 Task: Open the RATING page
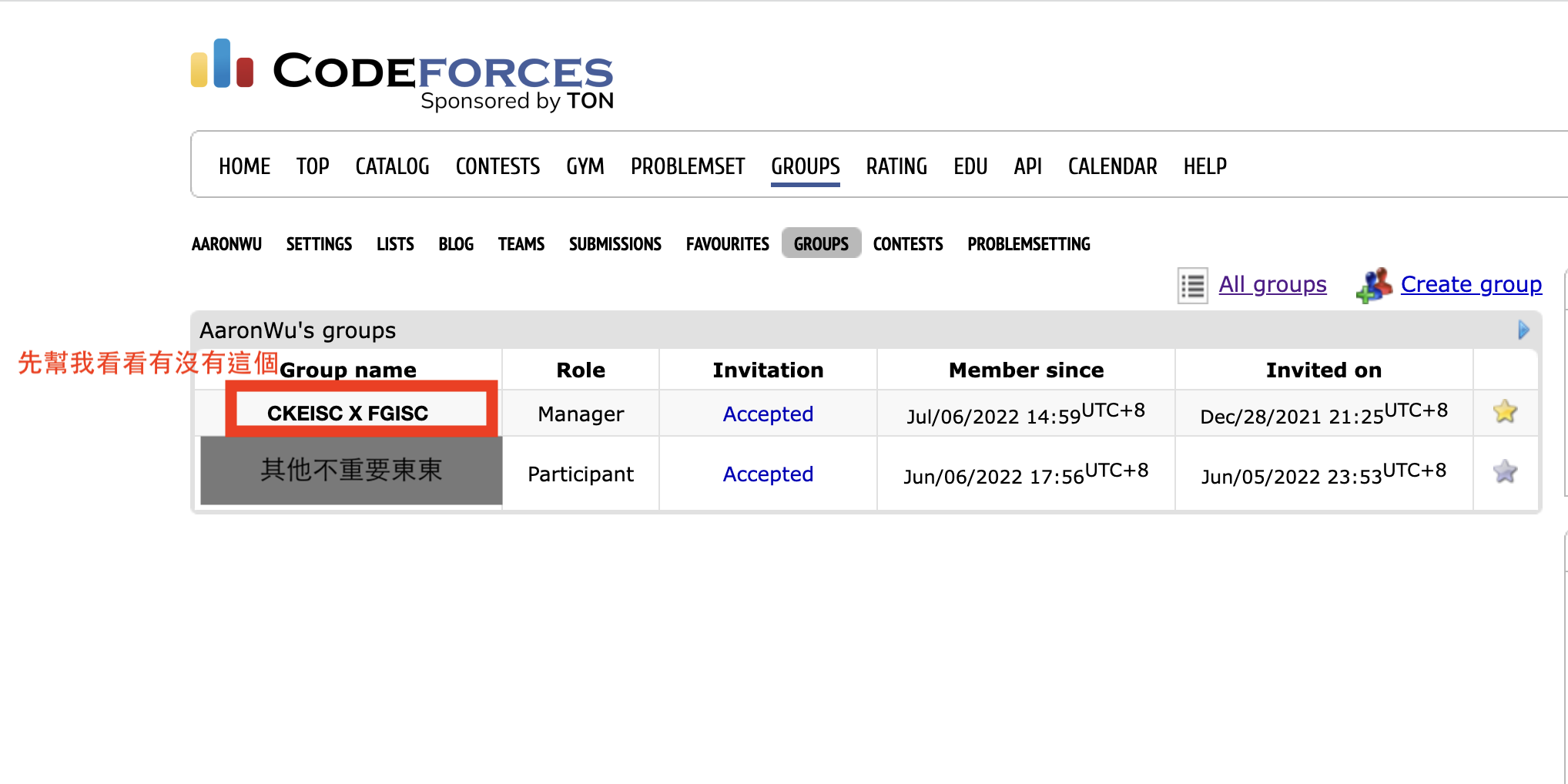click(896, 166)
